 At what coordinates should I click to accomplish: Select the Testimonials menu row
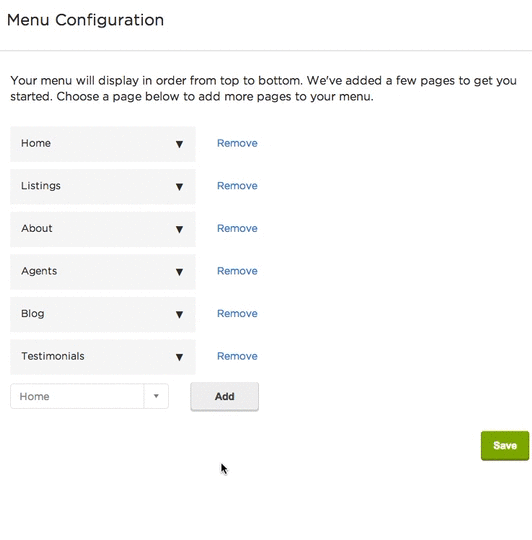tap(103, 357)
